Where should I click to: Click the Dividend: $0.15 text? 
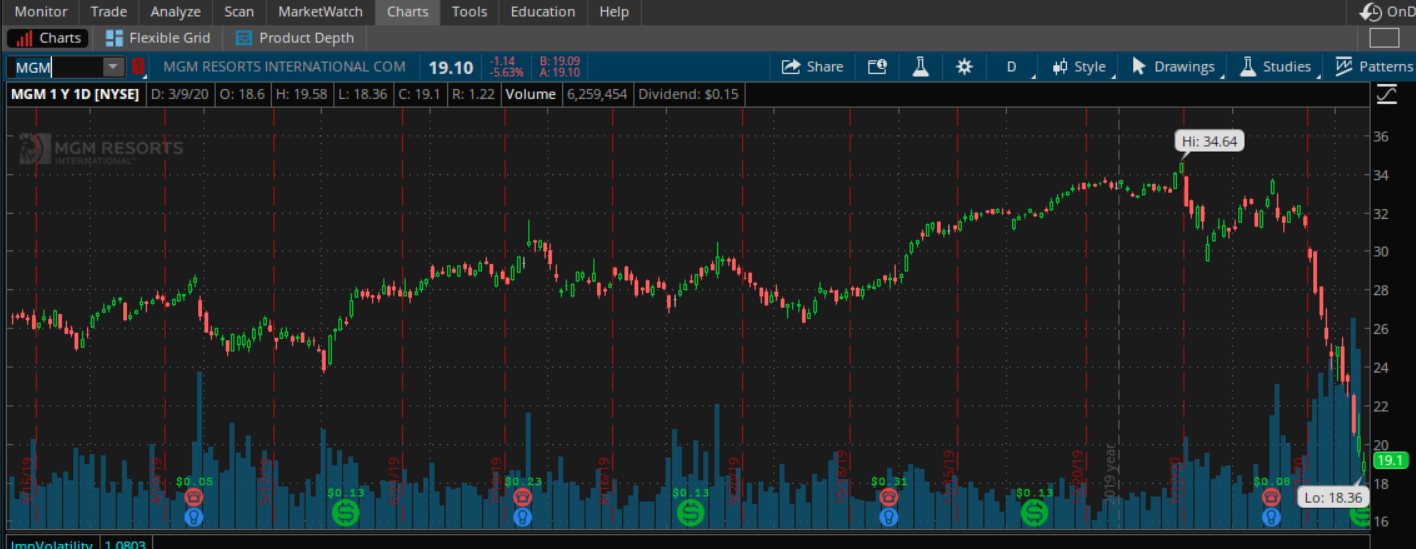click(x=688, y=94)
